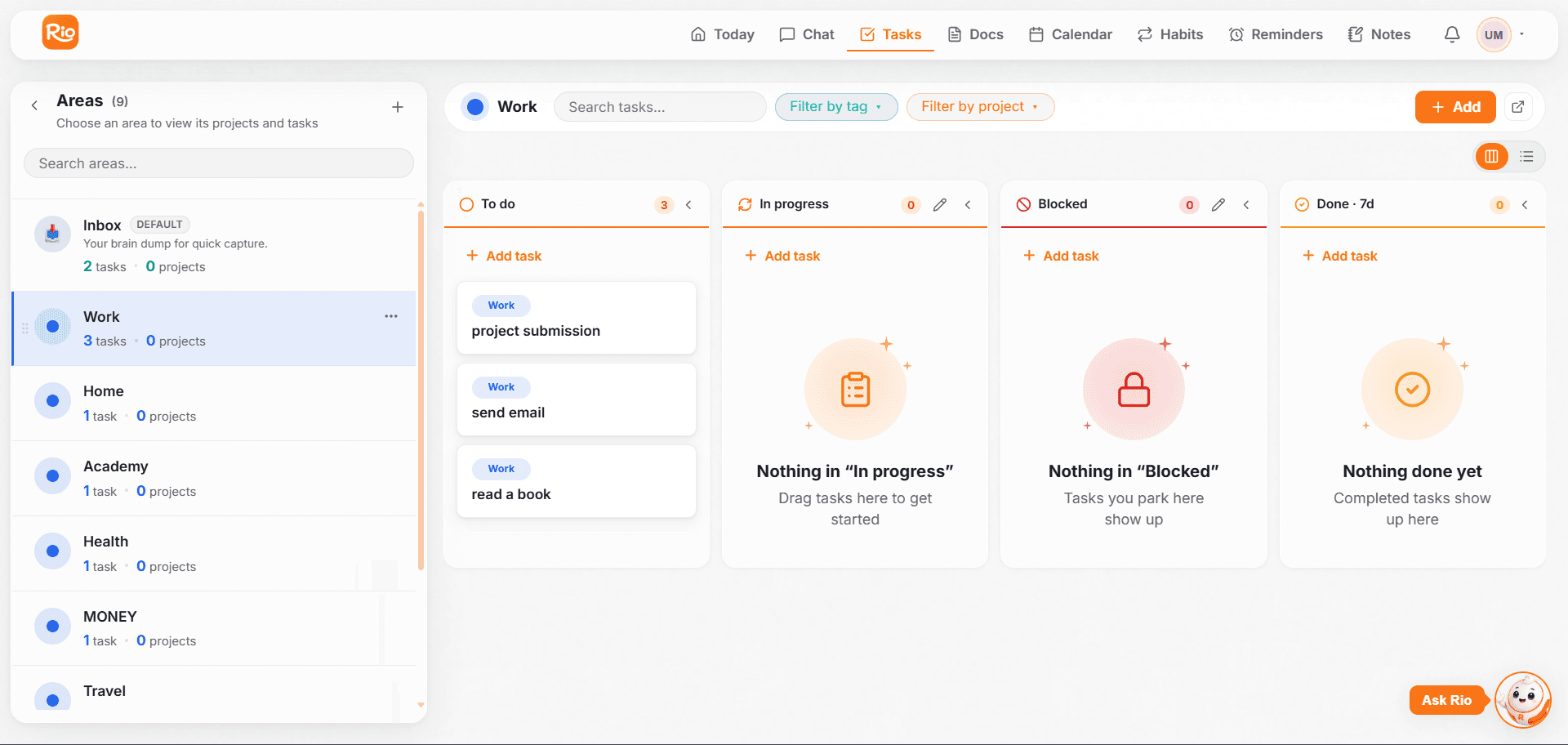Open the Habits tab

tap(1170, 34)
